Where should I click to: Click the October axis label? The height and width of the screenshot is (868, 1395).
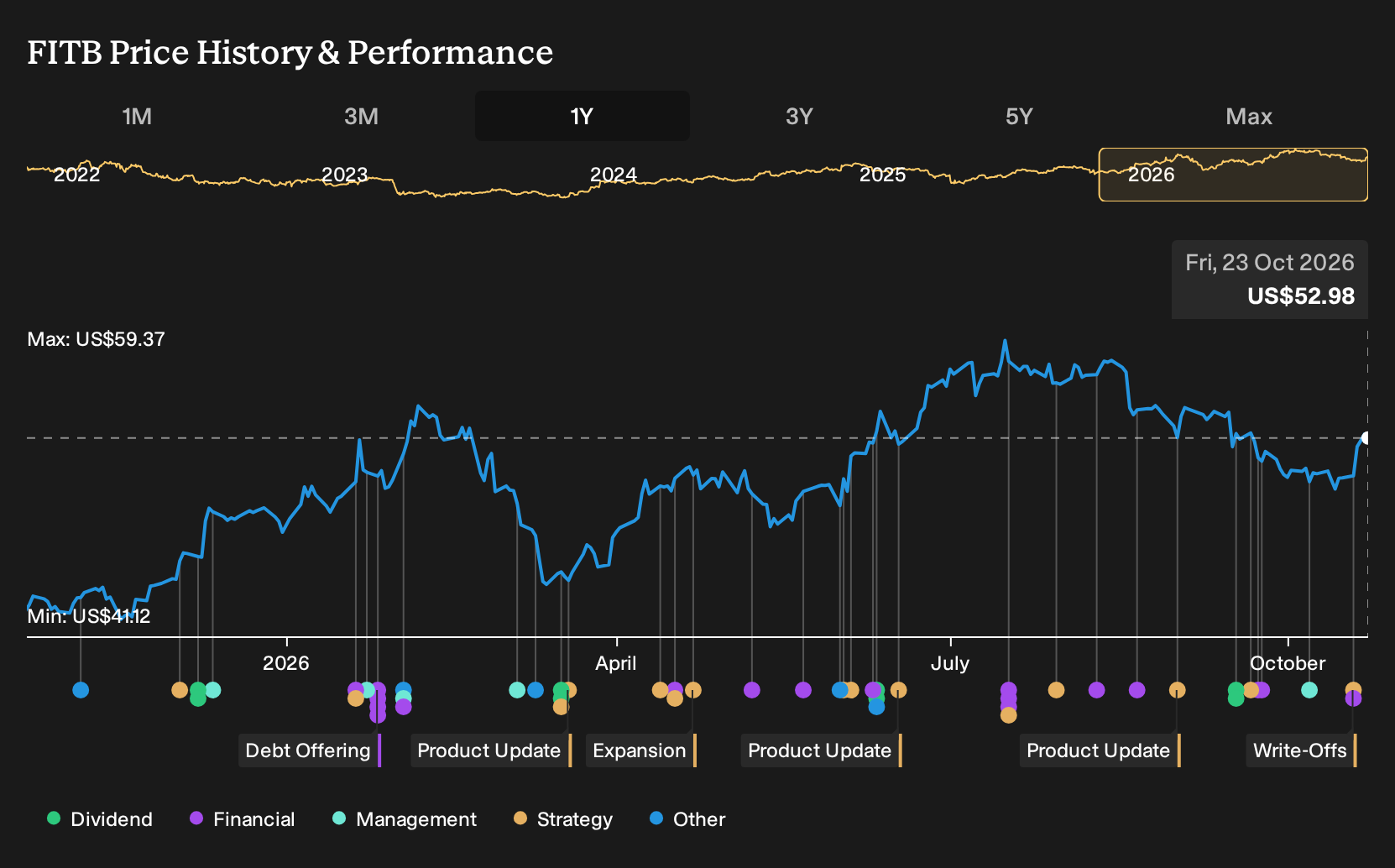[x=1288, y=663]
